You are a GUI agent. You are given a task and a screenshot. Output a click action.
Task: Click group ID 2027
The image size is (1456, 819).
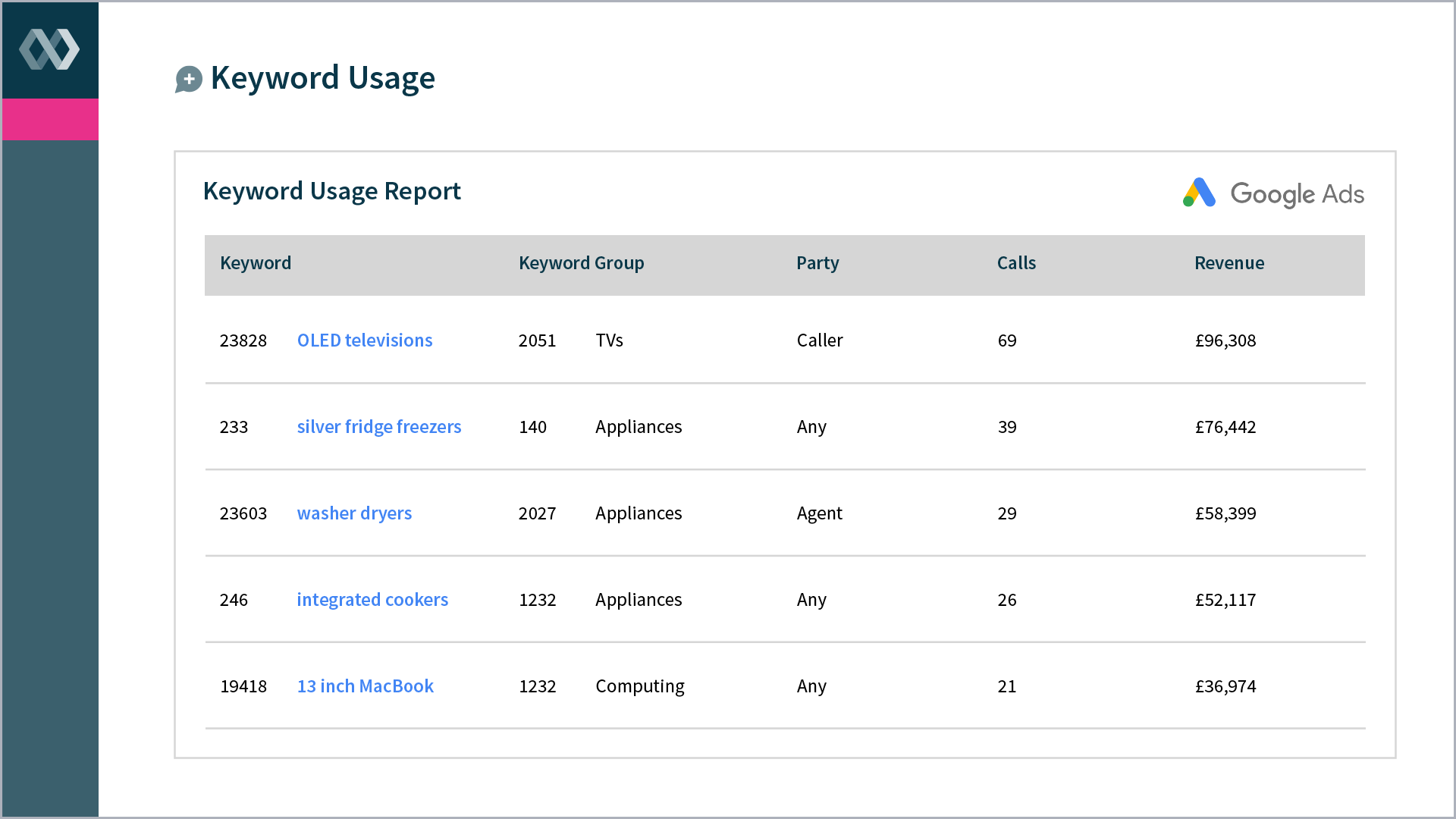(537, 513)
